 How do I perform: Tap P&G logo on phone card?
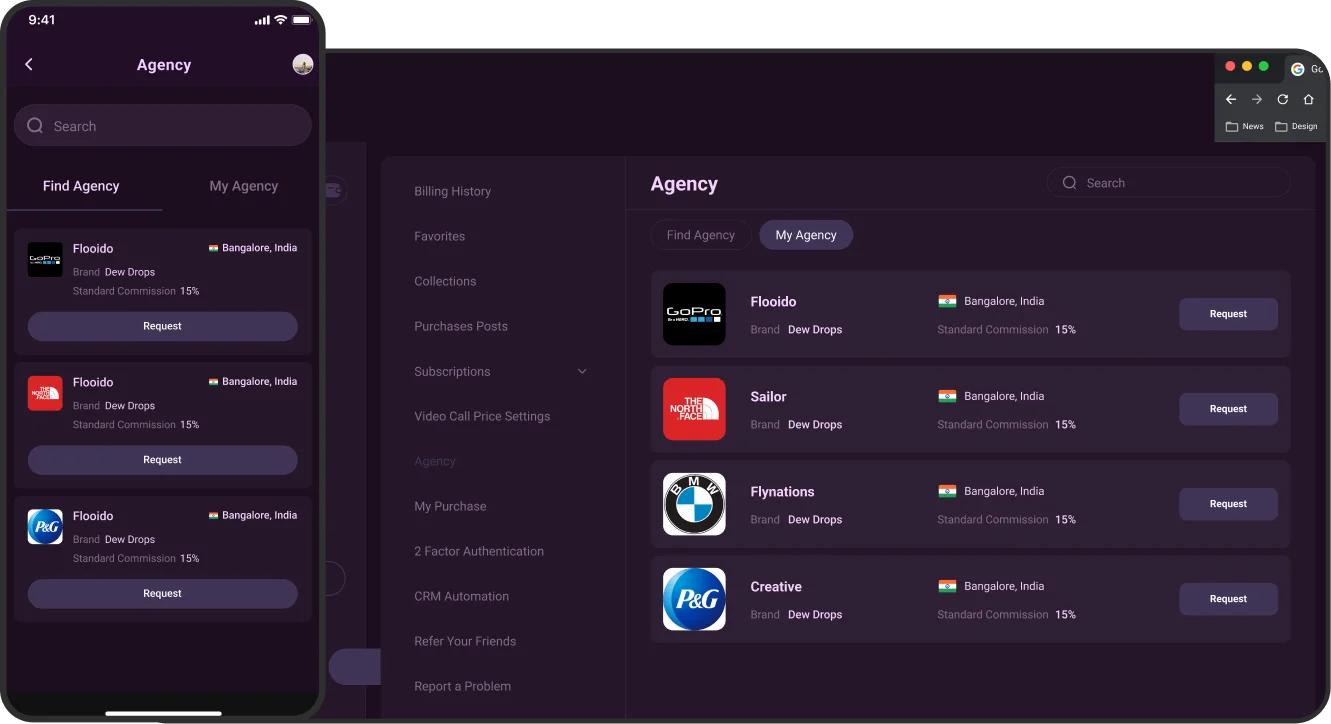(45, 527)
